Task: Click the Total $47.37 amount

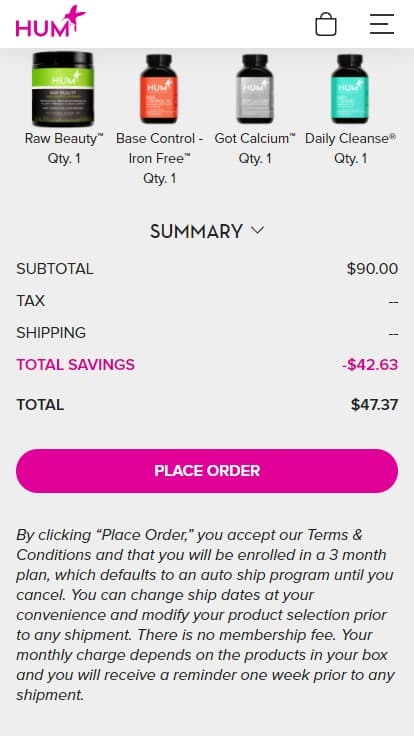Action: click(x=375, y=405)
